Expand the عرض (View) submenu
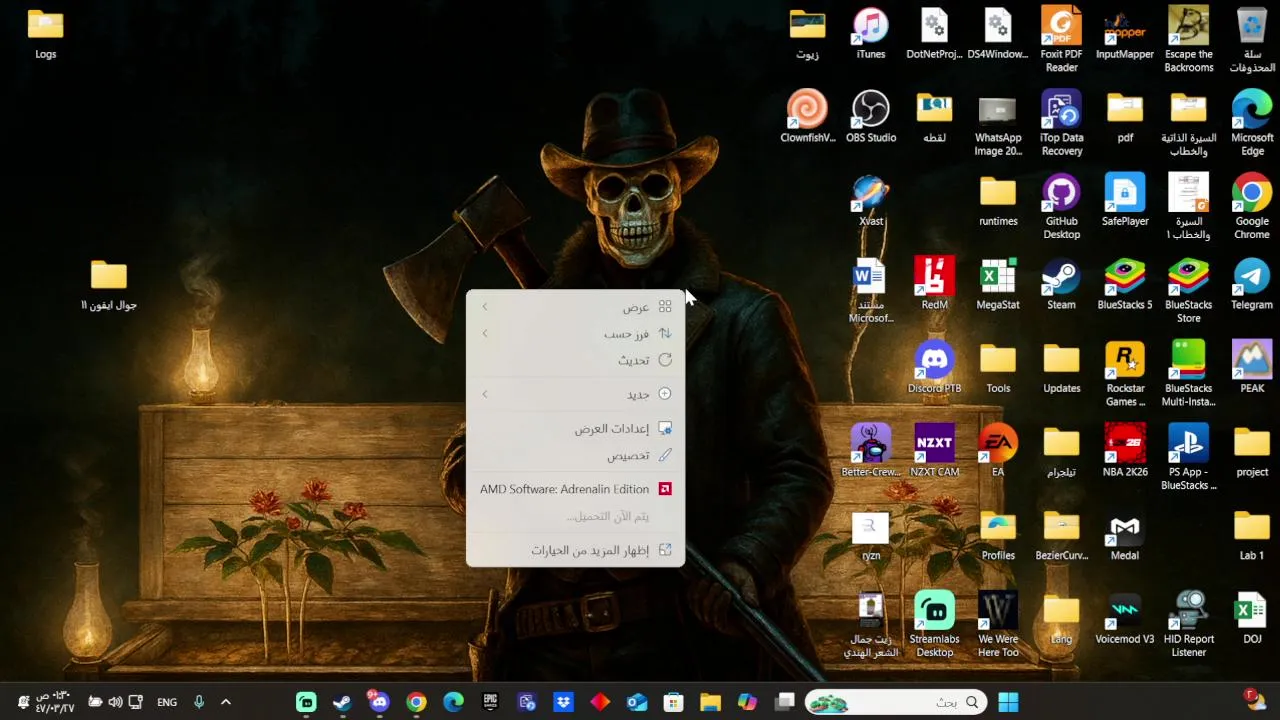Image resolution: width=1280 pixels, height=720 pixels. pyautogui.click(x=575, y=307)
